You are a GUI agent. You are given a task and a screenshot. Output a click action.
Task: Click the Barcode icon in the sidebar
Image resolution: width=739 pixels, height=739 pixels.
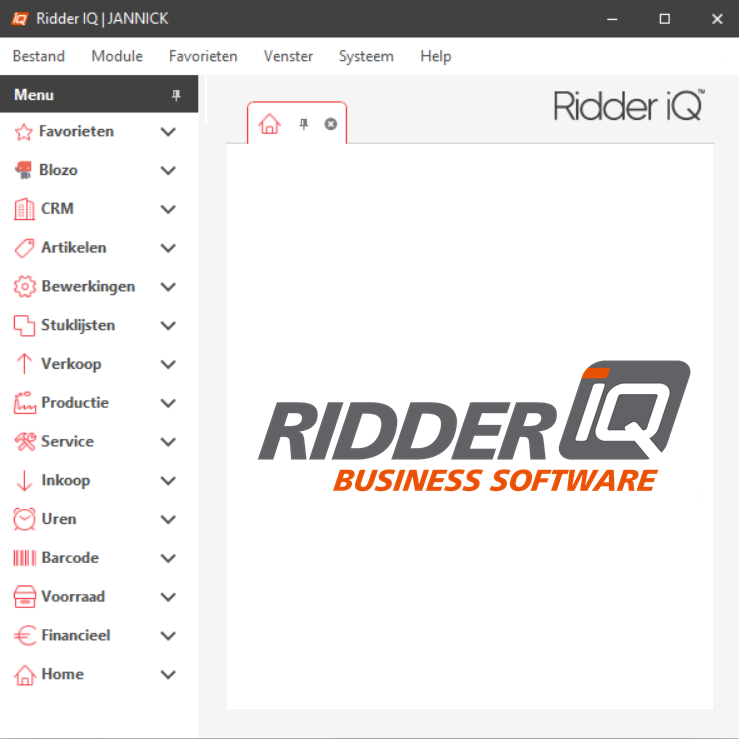click(24, 558)
